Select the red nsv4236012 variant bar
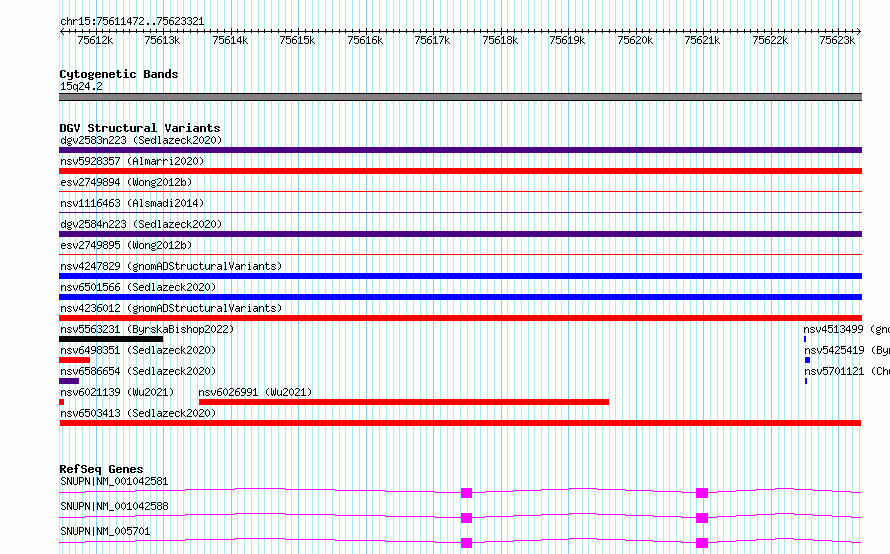 click(x=460, y=318)
